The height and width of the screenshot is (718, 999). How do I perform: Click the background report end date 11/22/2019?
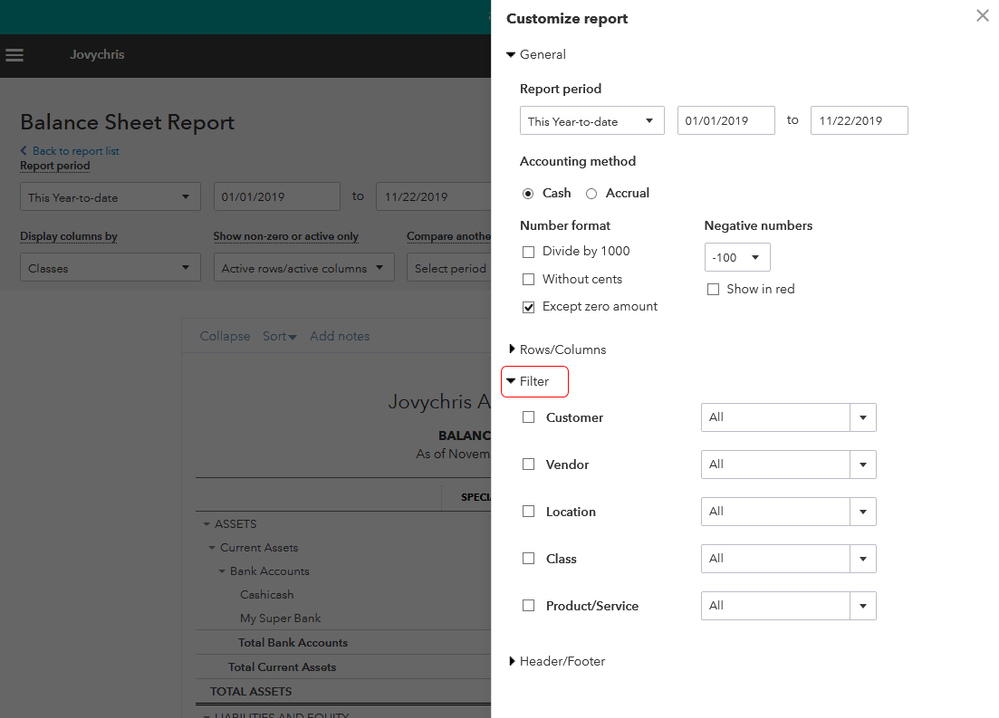(433, 197)
